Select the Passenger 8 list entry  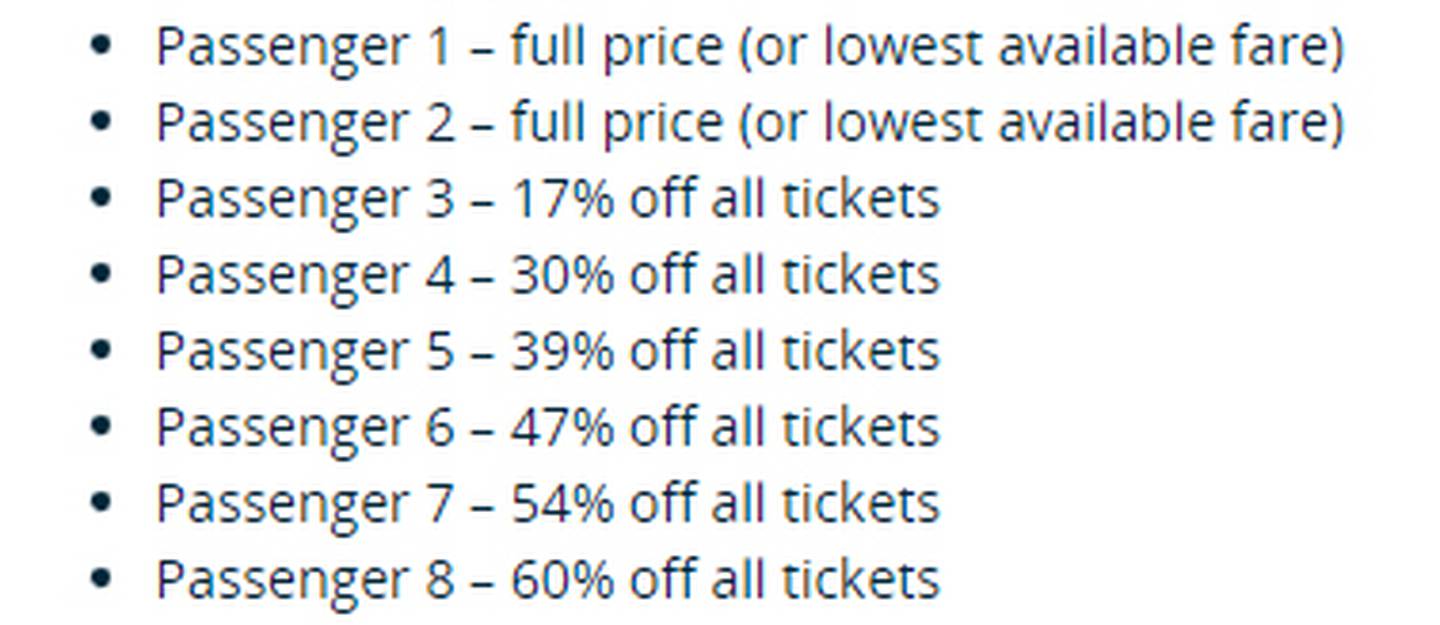[548, 579]
